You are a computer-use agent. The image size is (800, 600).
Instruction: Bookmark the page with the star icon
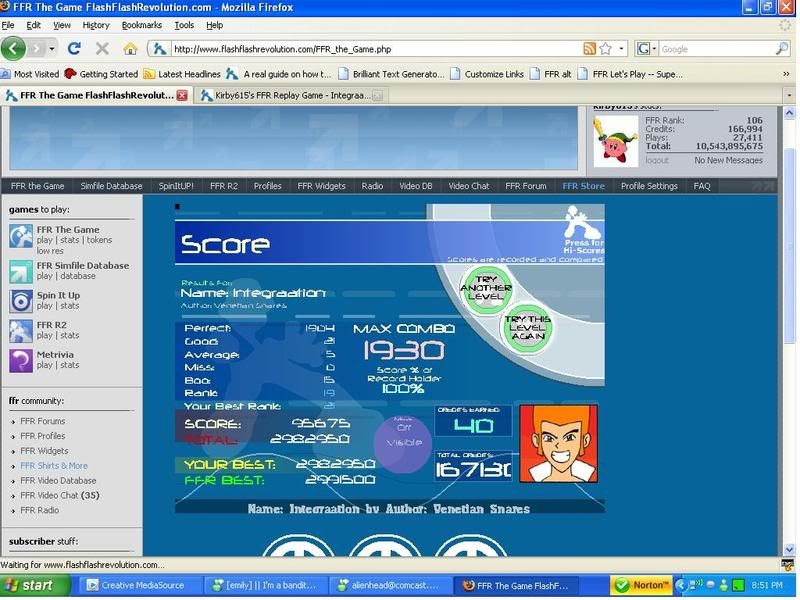click(606, 48)
